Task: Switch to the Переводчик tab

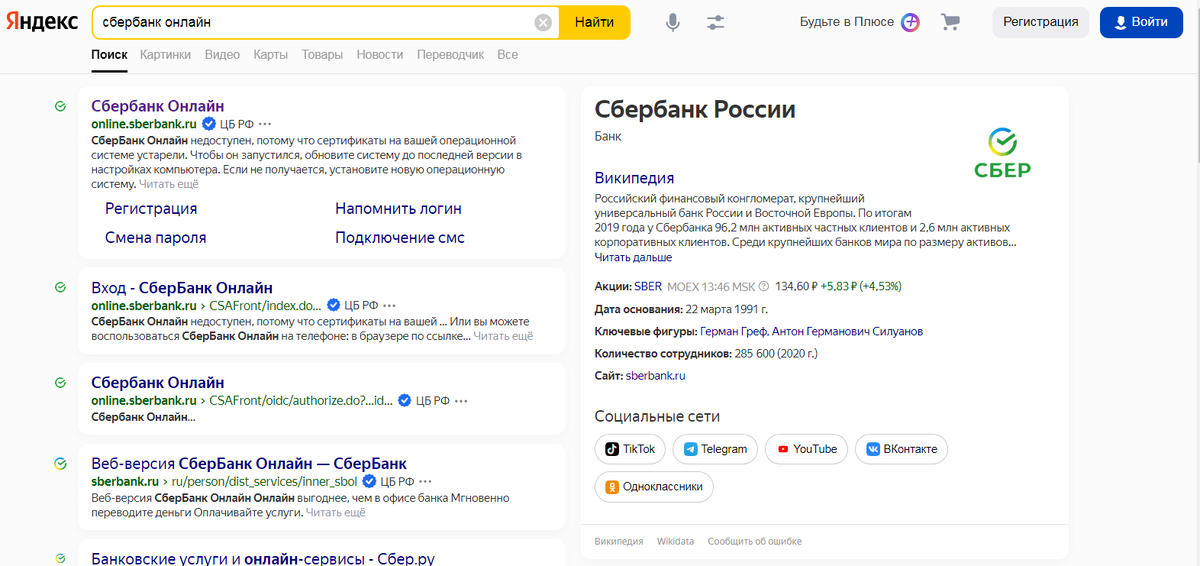Action: coord(450,55)
